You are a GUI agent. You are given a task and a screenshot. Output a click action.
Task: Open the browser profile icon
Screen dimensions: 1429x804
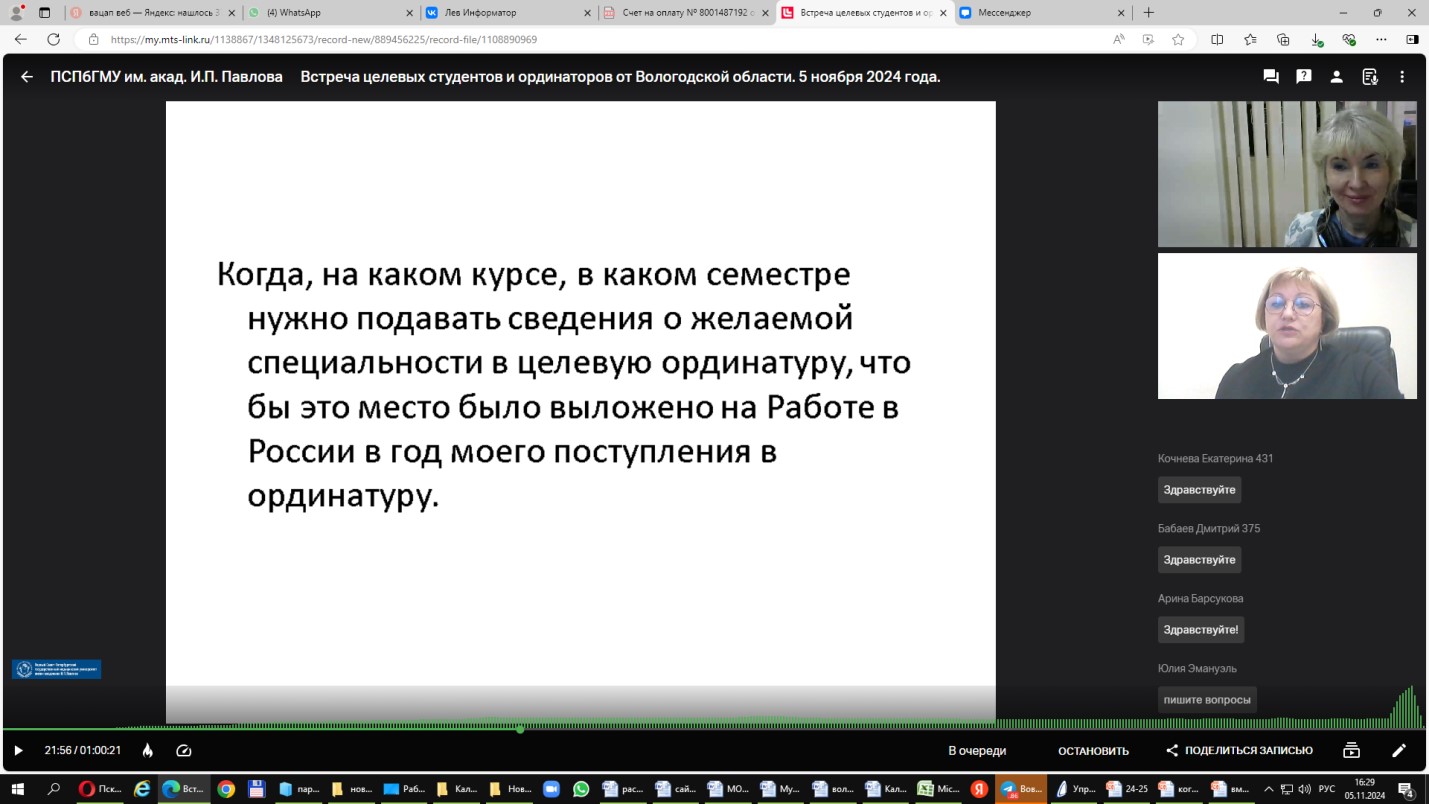point(16,13)
